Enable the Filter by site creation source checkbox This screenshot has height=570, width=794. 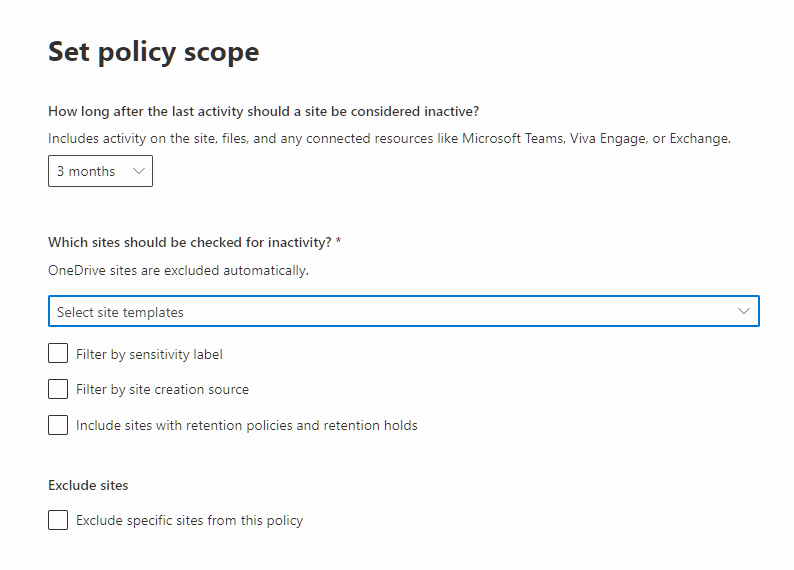coord(58,389)
